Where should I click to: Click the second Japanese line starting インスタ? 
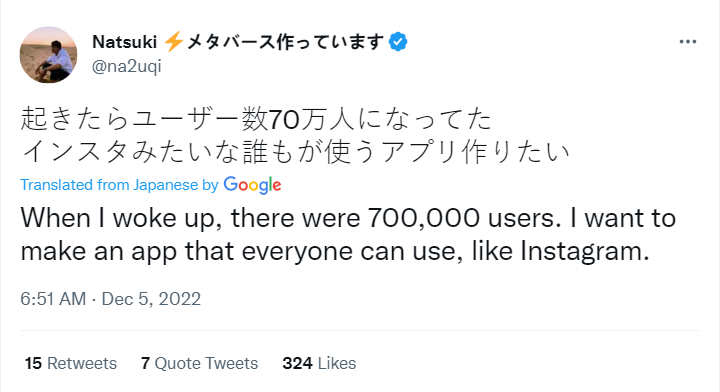click(x=295, y=152)
